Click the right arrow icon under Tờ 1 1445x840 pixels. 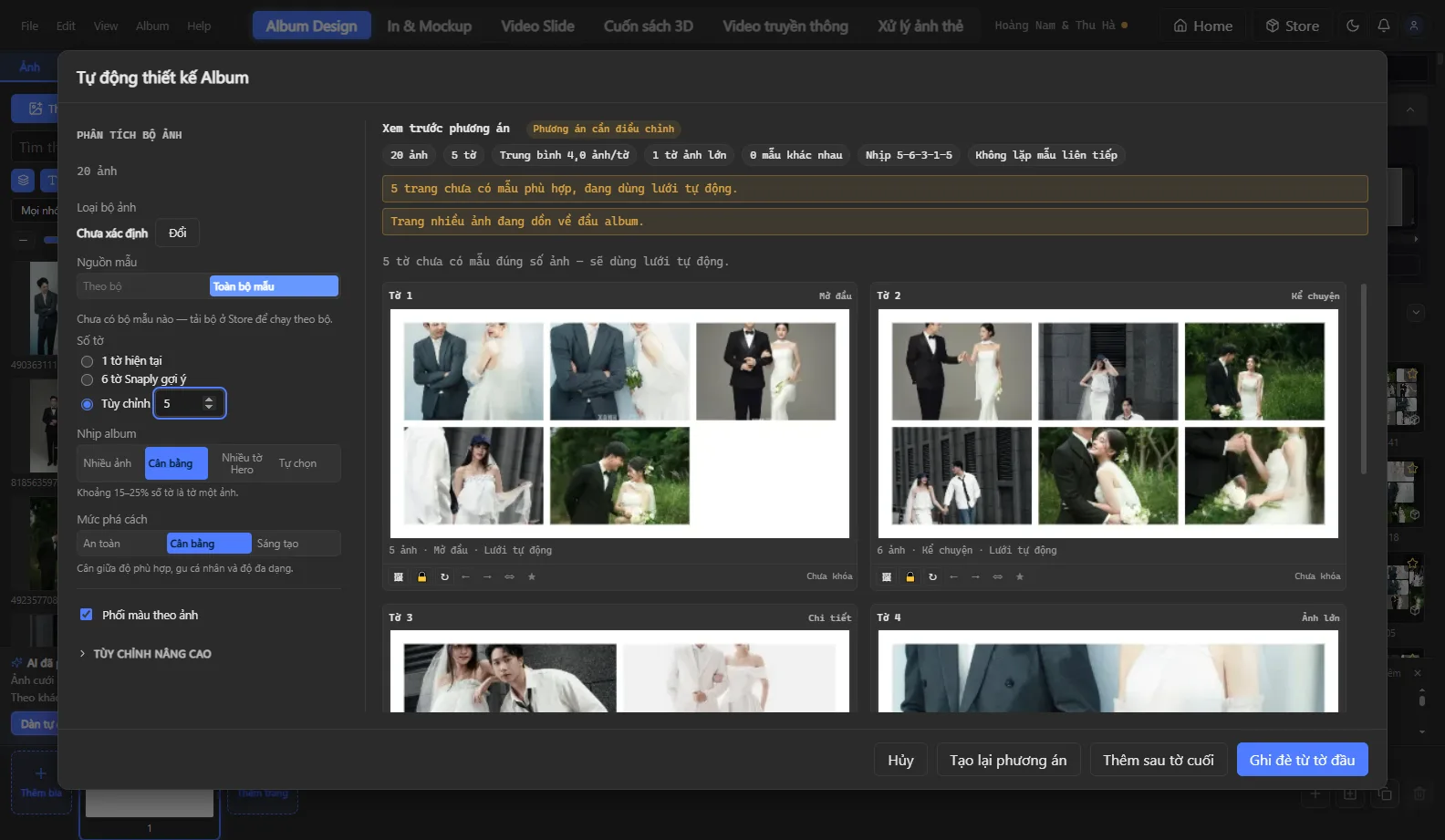487,576
